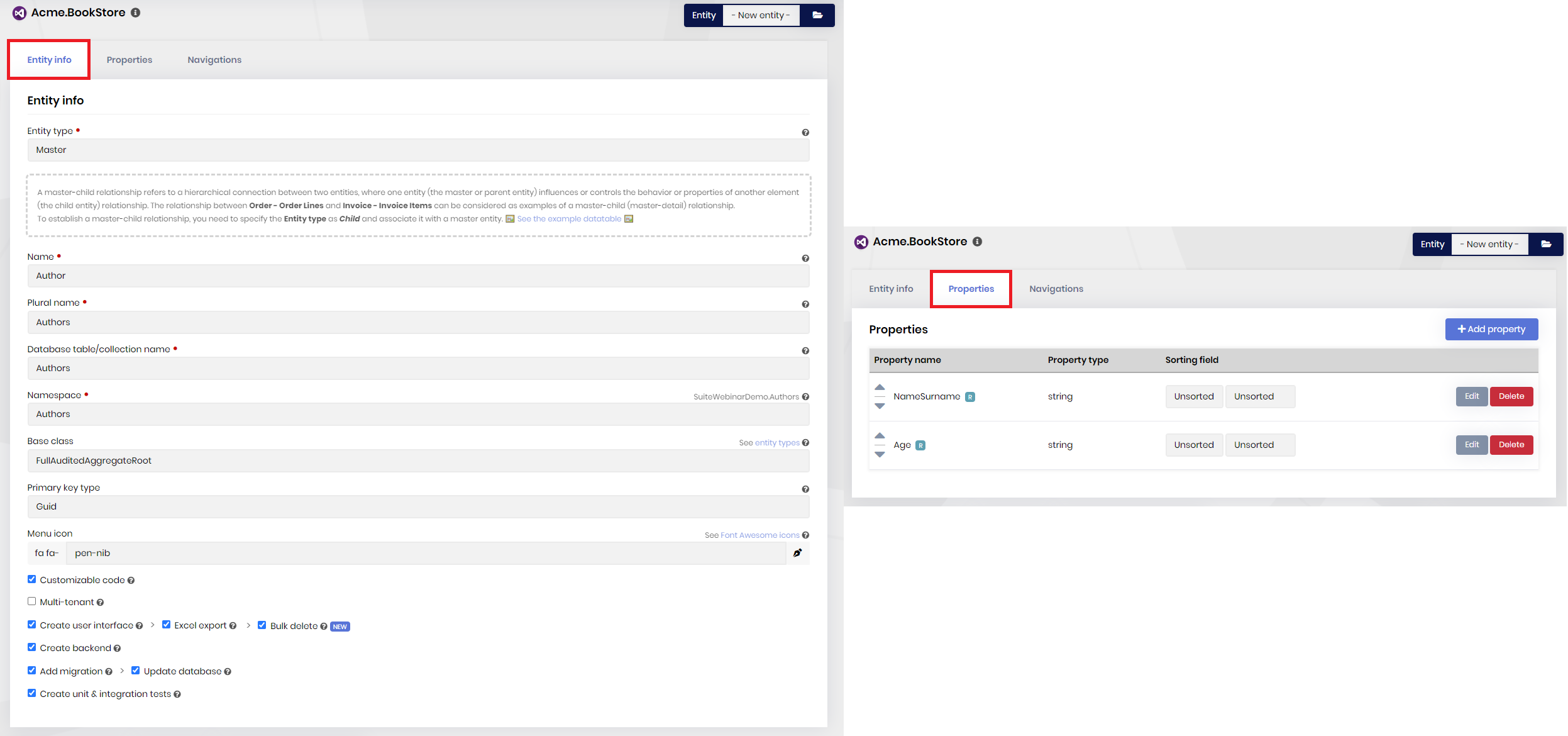Move NameSurname property up with arrow
Image resolution: width=1568 pixels, height=736 pixels.
point(880,388)
